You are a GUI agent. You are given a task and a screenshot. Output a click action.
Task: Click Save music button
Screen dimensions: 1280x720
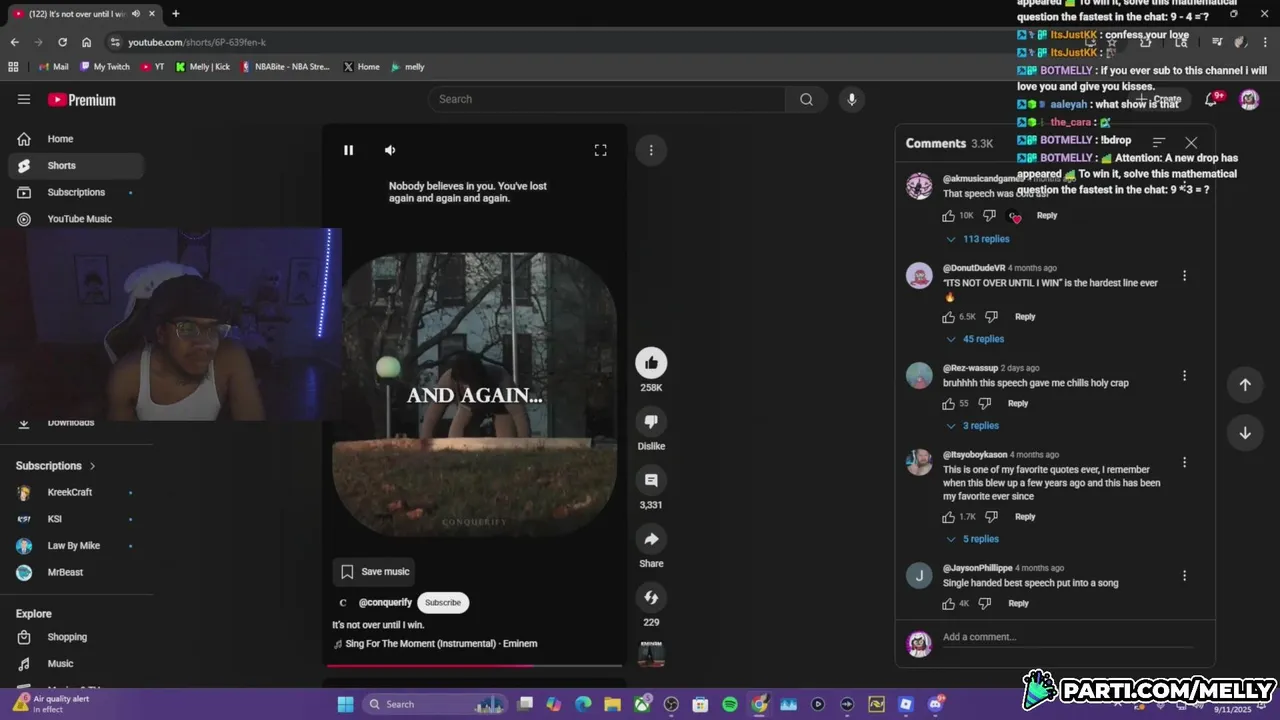click(x=375, y=572)
